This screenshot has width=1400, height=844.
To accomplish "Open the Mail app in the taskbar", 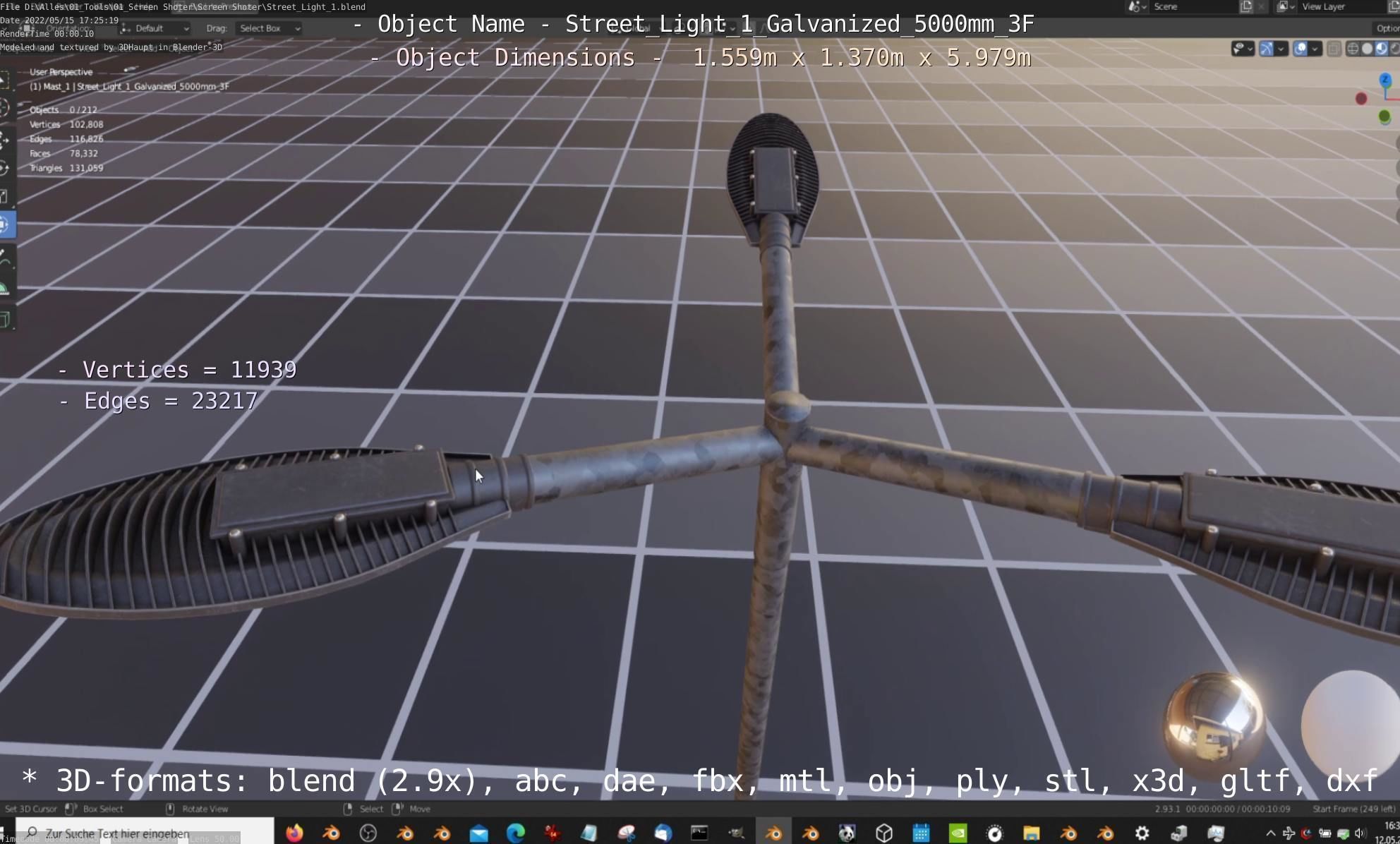I will (478, 833).
